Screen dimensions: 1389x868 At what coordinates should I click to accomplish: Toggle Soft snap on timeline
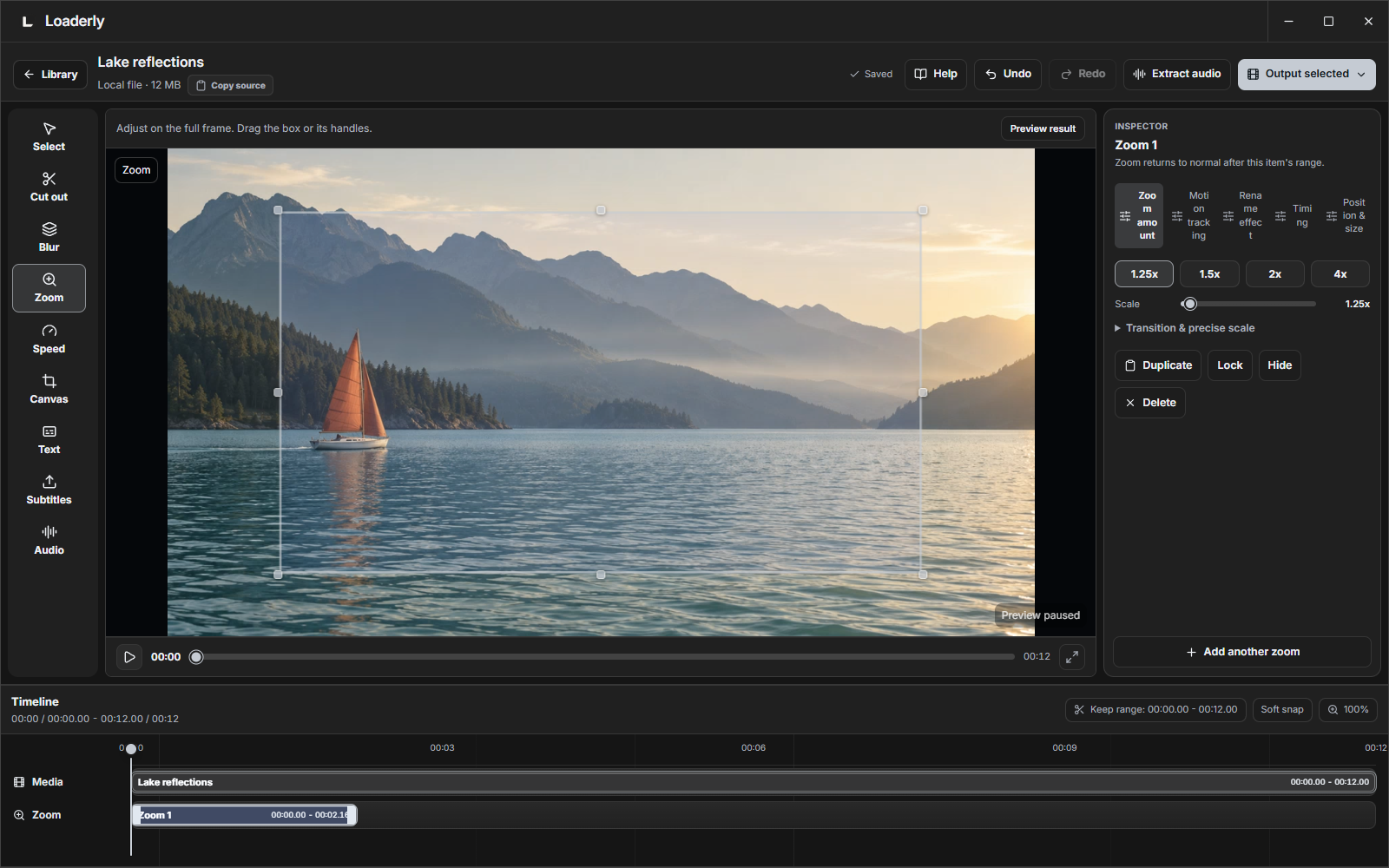click(x=1282, y=709)
